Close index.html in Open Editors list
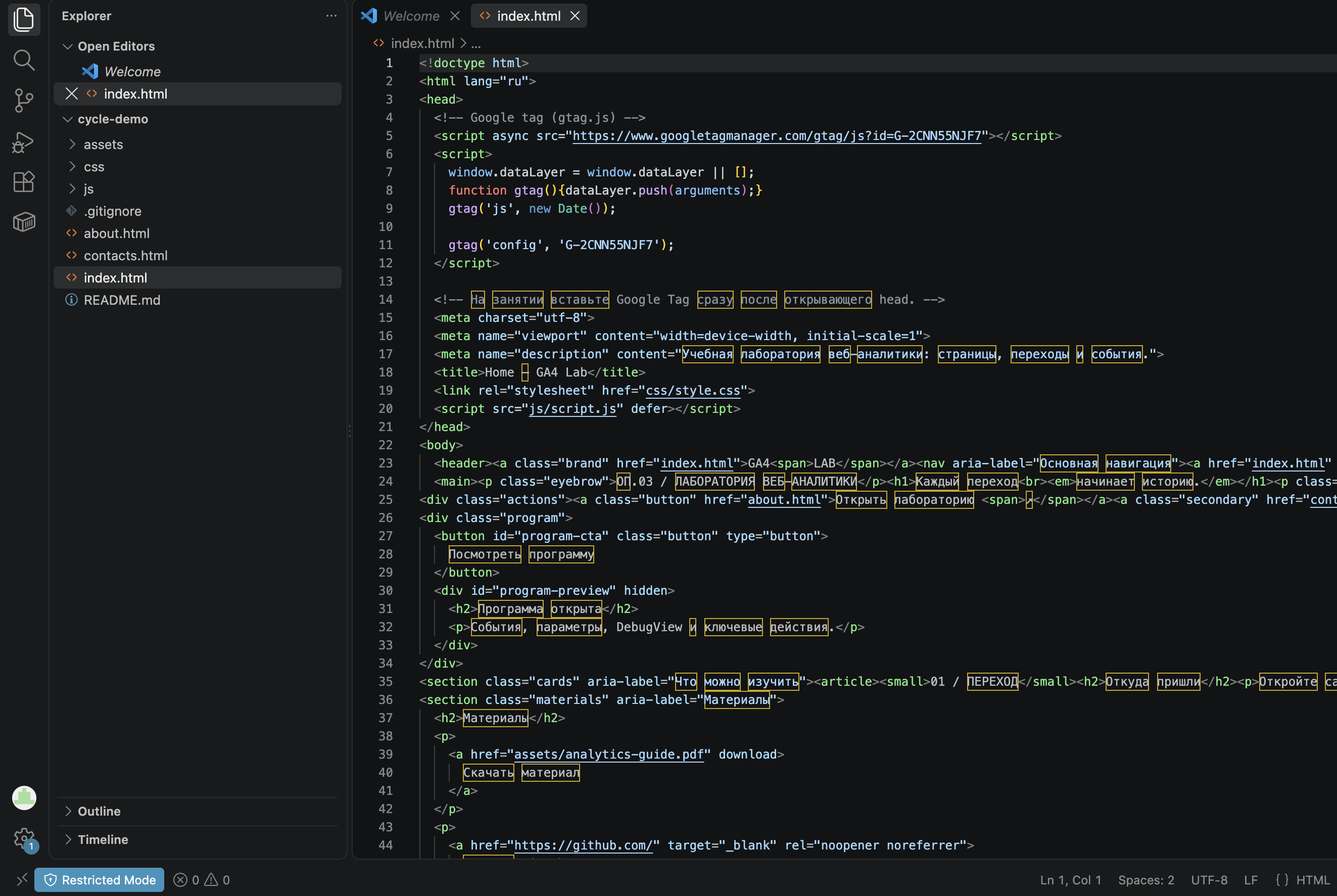The height and width of the screenshot is (896, 1337). pos(71,93)
